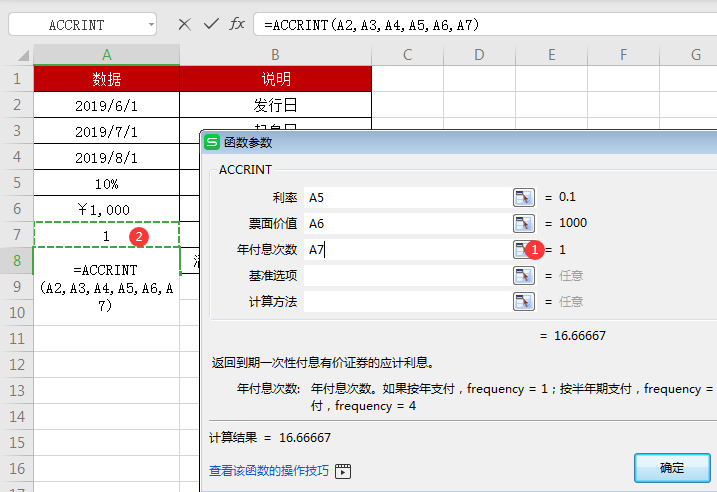Click the 计算方法 input field

(x=405, y=301)
